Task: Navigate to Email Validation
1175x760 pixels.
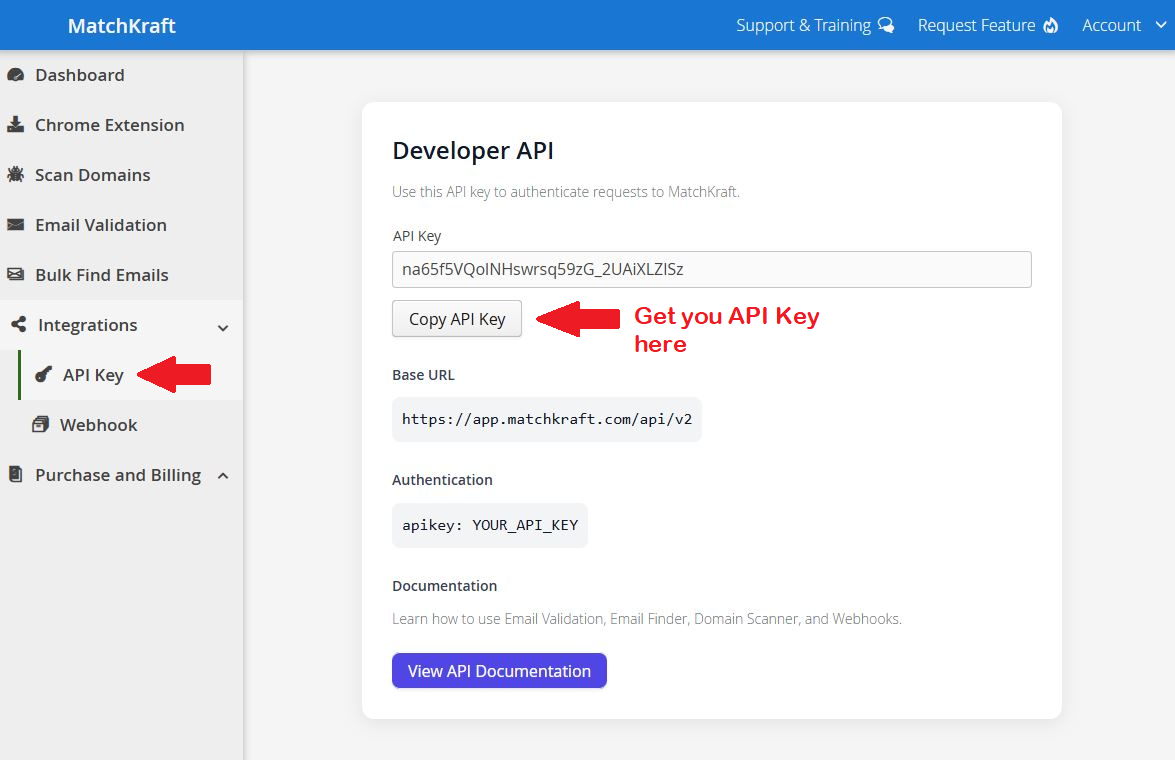Action: [x=101, y=225]
